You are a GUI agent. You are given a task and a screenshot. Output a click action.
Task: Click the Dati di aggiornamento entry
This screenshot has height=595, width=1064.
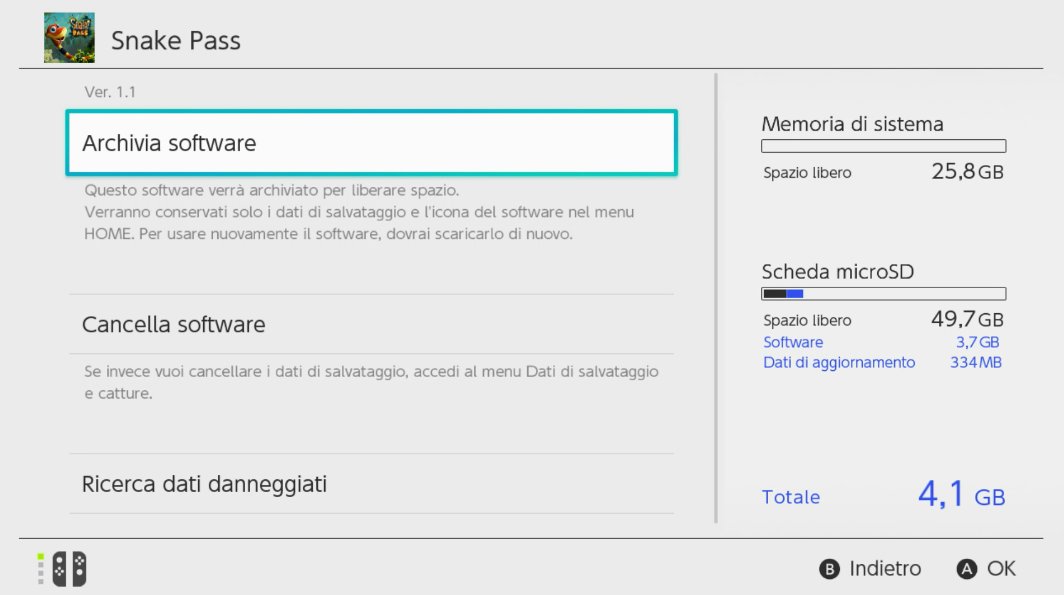point(883,362)
